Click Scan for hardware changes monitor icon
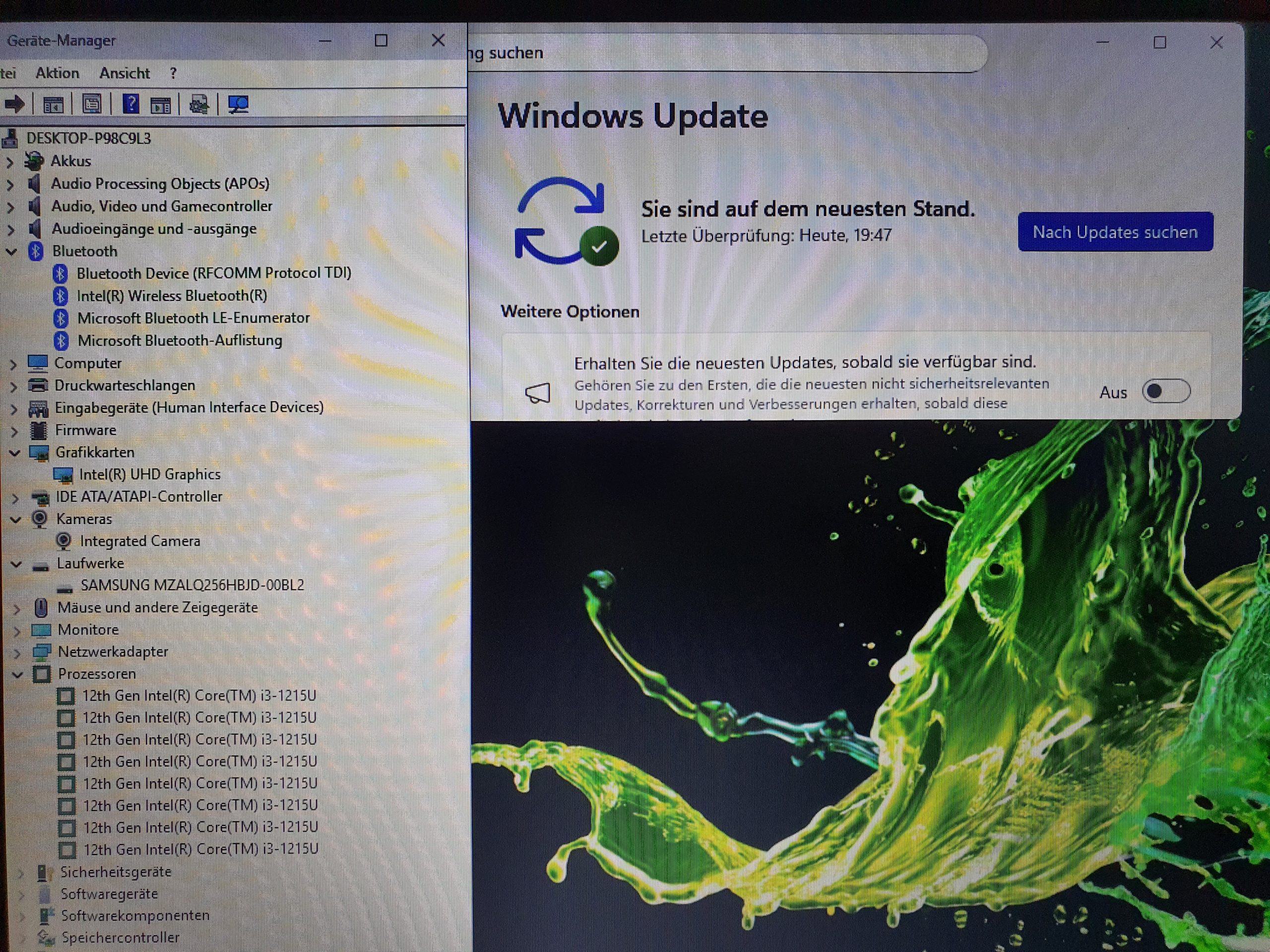This screenshot has width=1270, height=952. pyautogui.click(x=238, y=105)
